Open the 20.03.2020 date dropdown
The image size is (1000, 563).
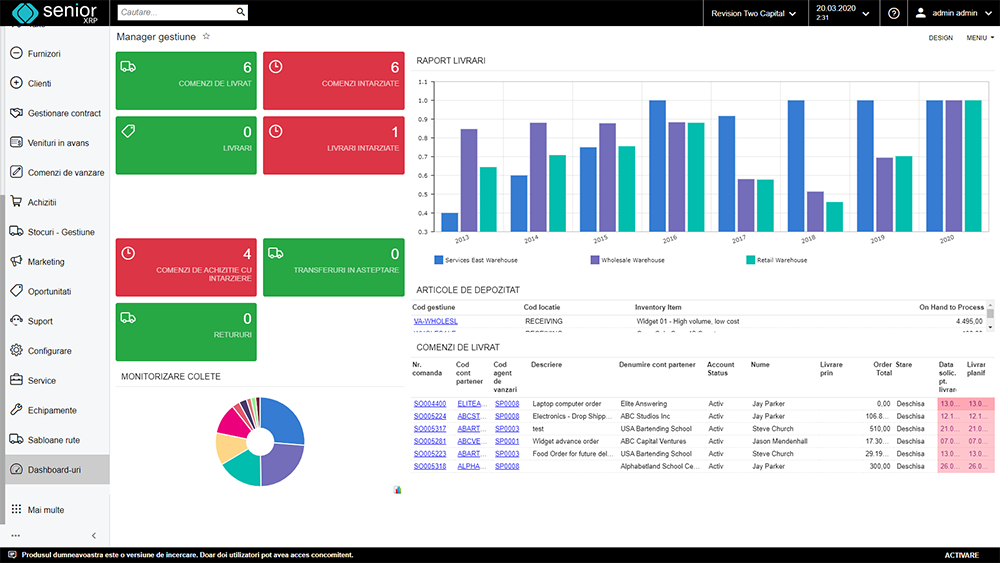pyautogui.click(x=844, y=13)
